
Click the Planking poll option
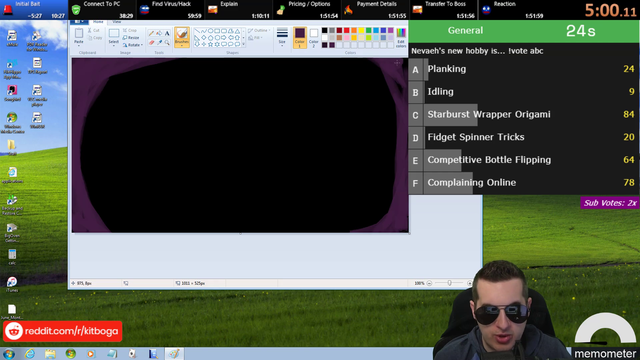click(524, 69)
